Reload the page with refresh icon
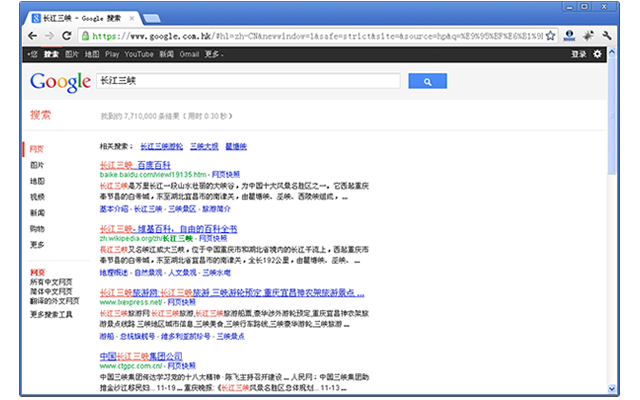 pos(67,36)
